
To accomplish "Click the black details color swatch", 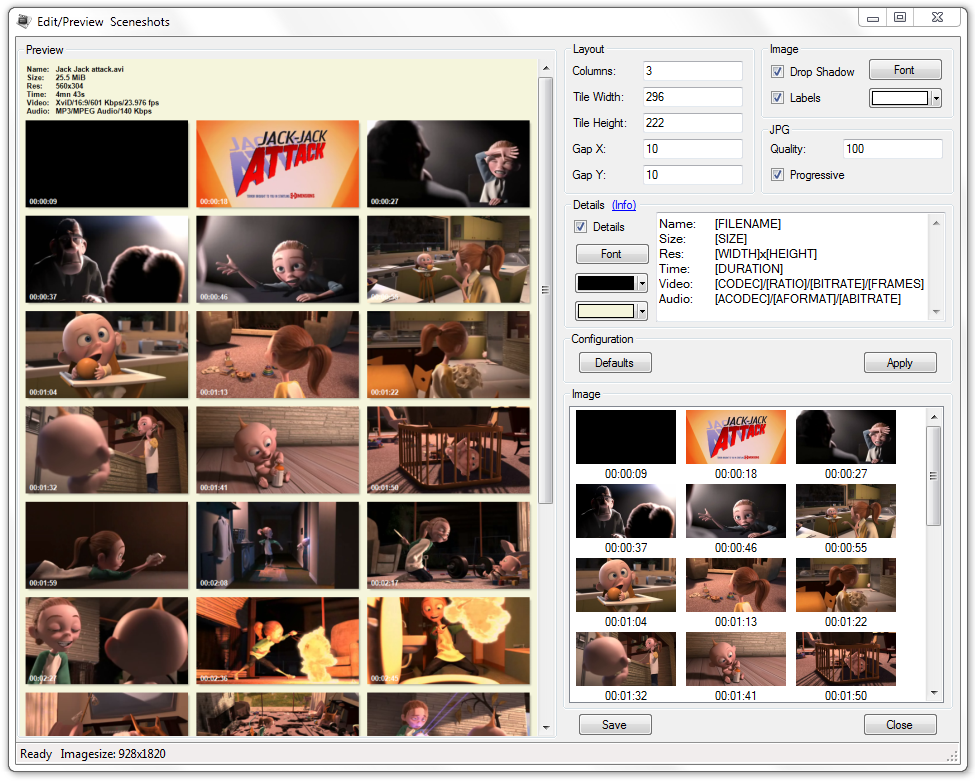I will tap(606, 284).
